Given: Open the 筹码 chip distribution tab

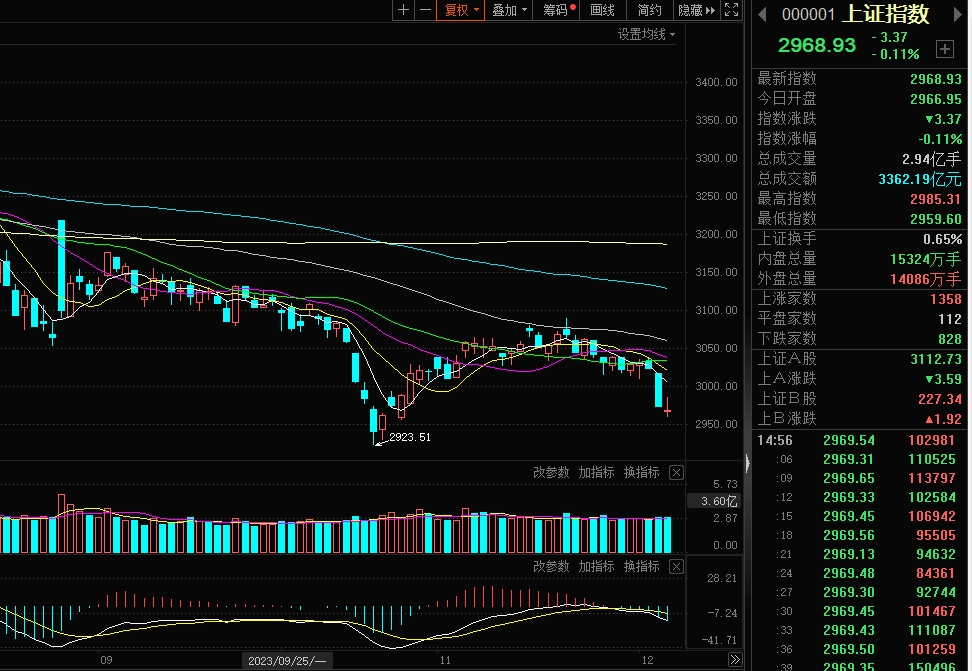Looking at the screenshot, I should 557,10.
